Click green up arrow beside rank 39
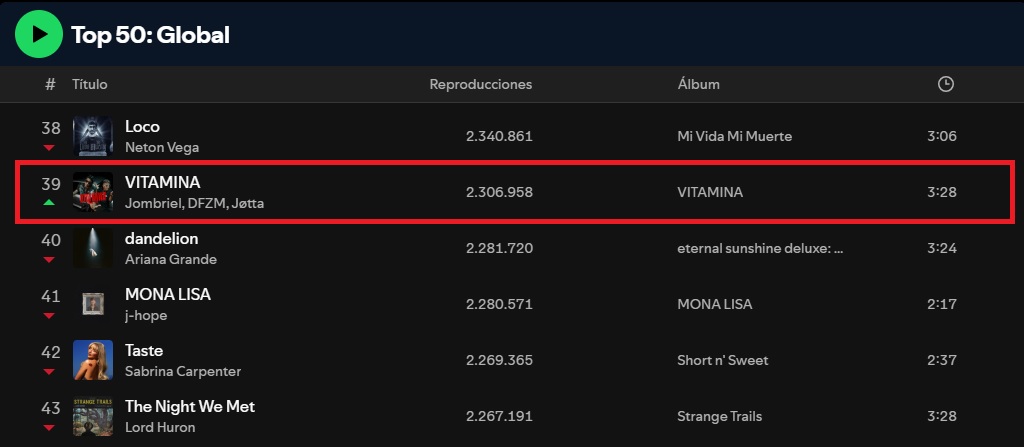Viewport: 1024px width, 447px height. coord(49,203)
